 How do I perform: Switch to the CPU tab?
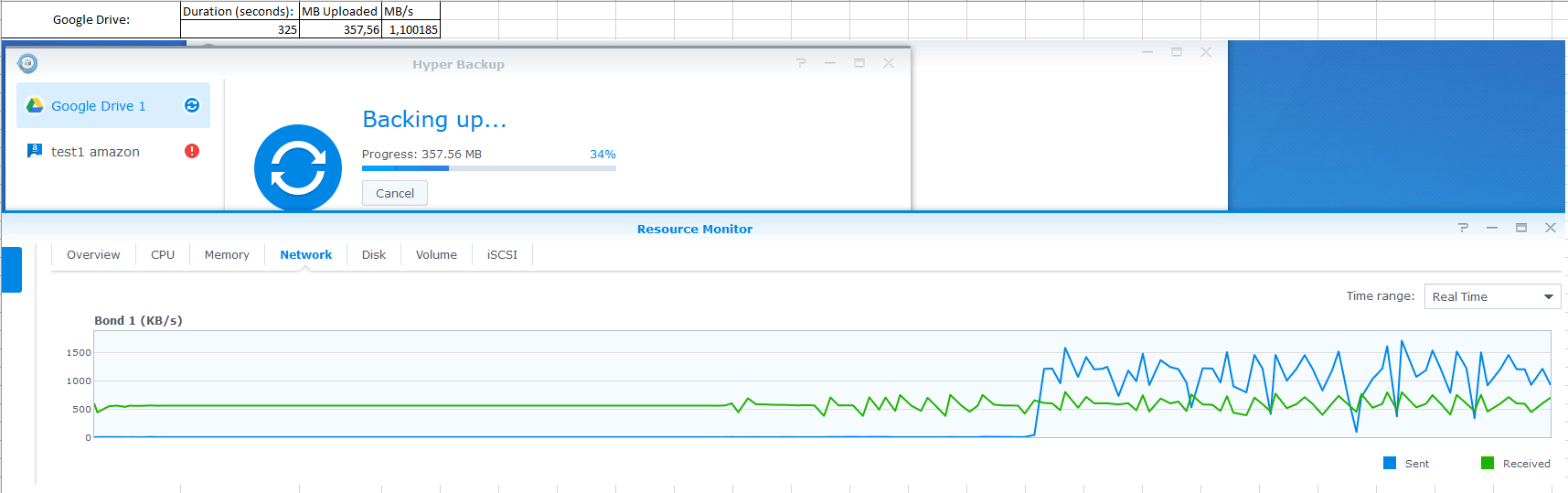(x=163, y=255)
